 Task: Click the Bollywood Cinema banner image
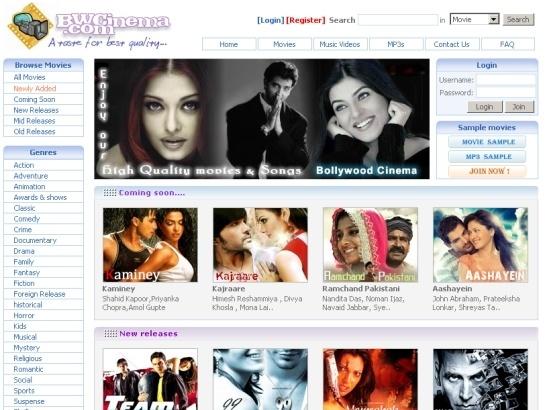[x=262, y=119]
